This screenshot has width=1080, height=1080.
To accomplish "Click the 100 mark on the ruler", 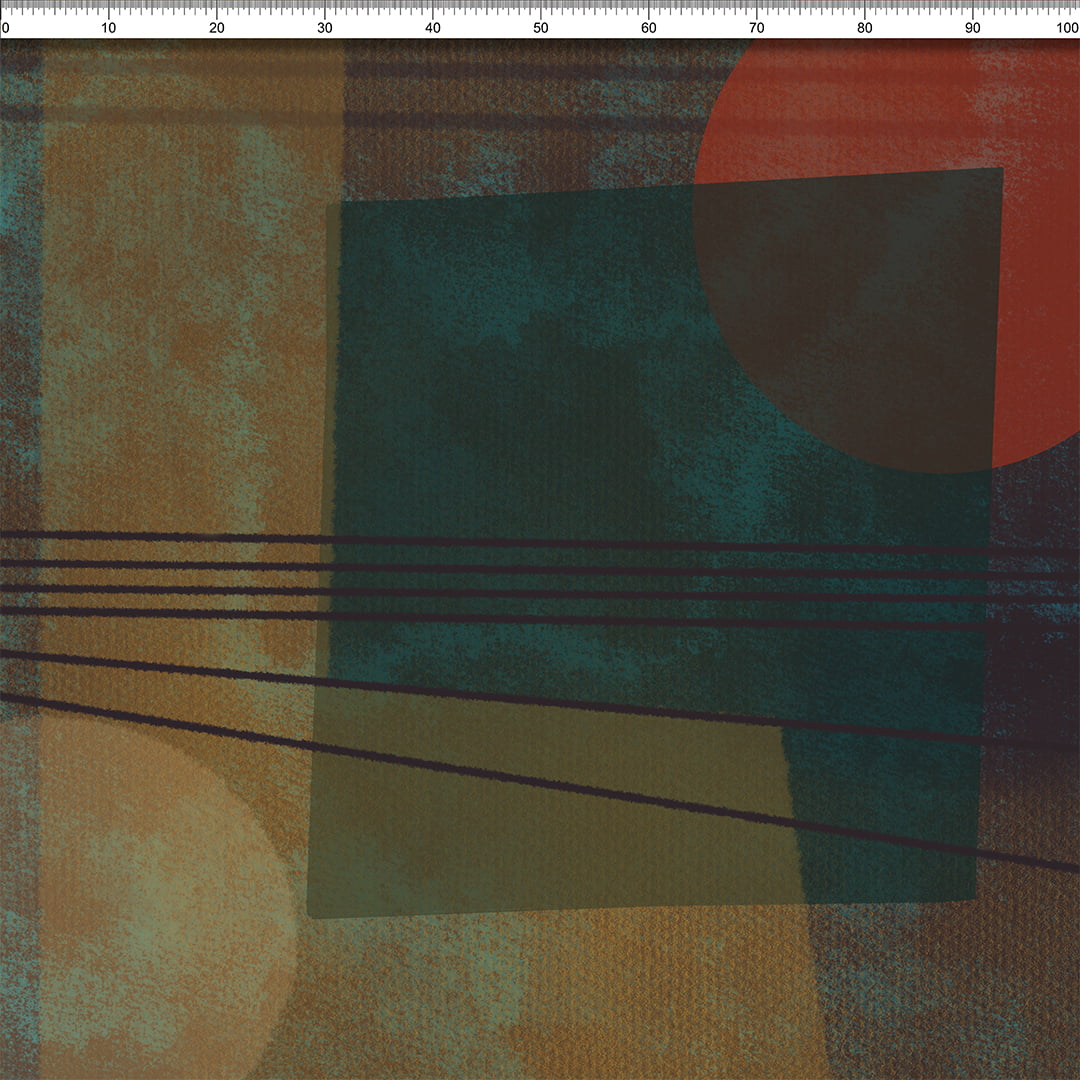I will (x=1066, y=27).
